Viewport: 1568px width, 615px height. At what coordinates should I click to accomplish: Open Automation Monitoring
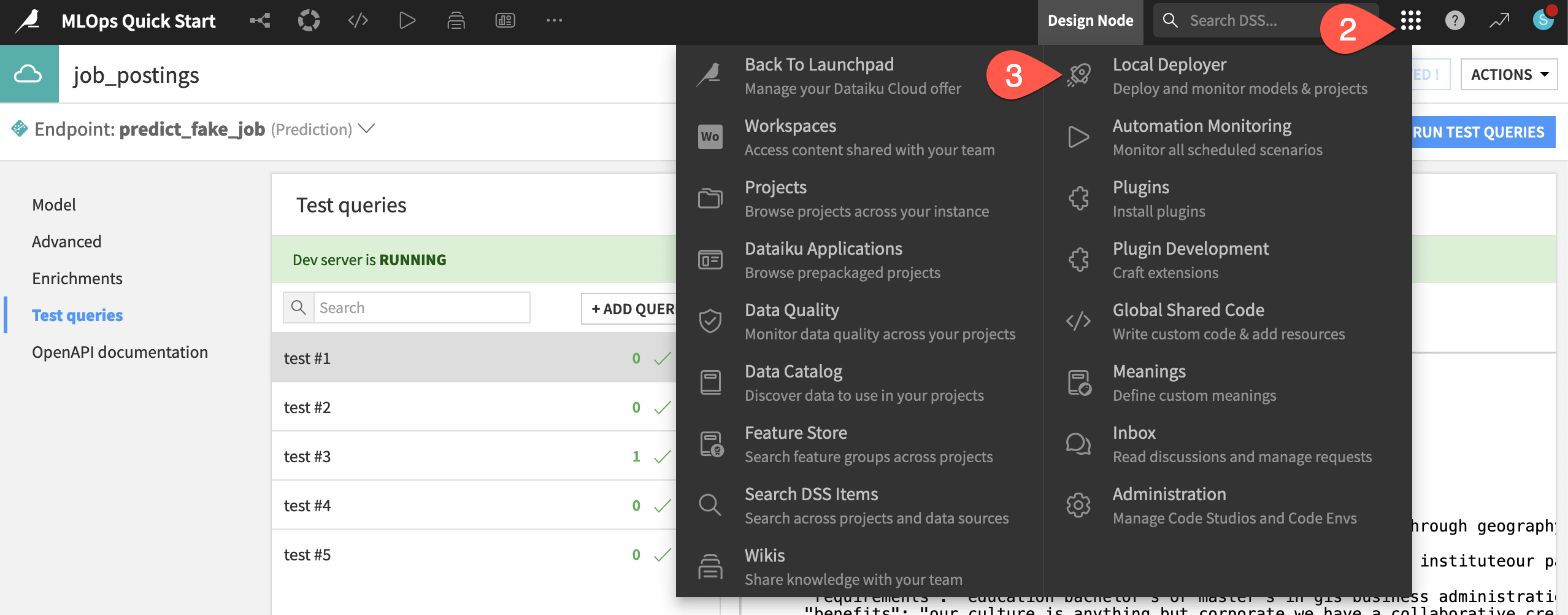click(x=1217, y=137)
